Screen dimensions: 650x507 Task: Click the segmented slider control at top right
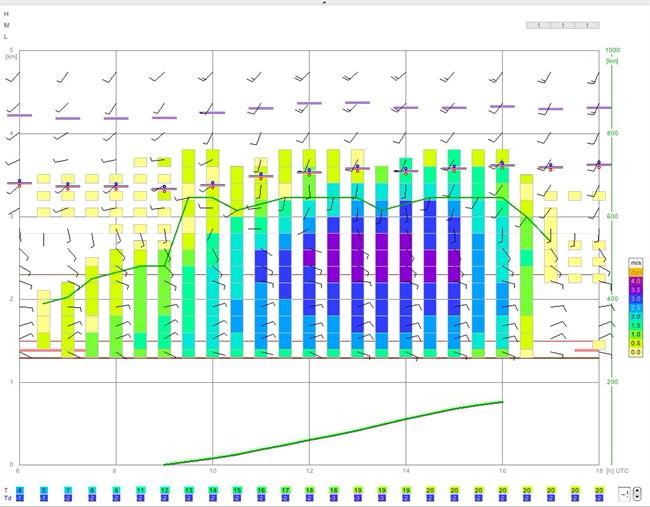tap(563, 25)
